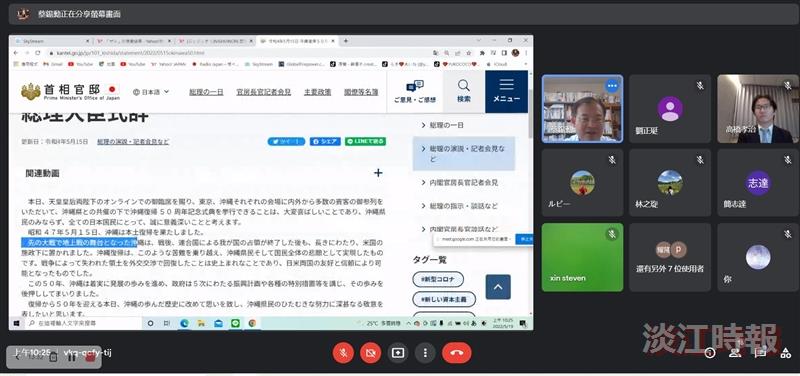This screenshot has width=800, height=376.
Task: Switch to the Yahoo search results tab
Action: click(133, 40)
